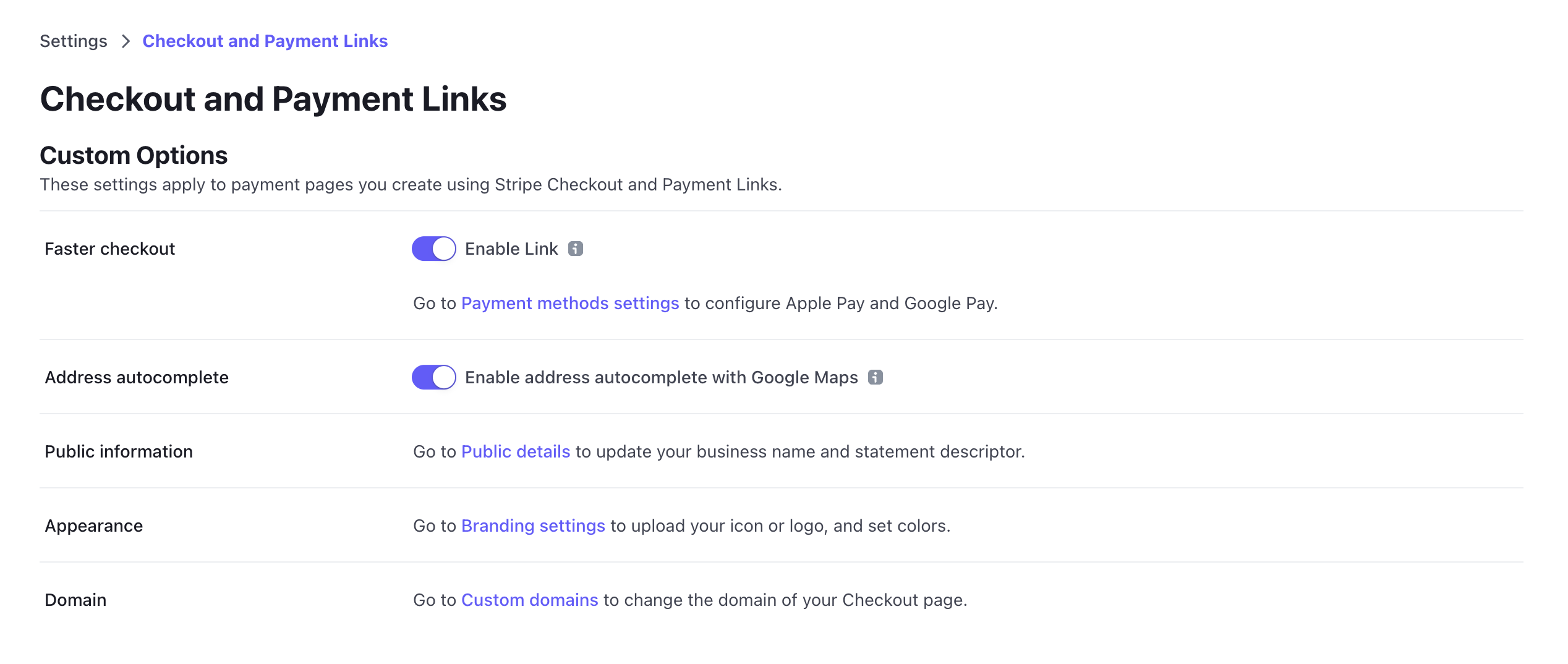The width and height of the screenshot is (1568, 664).
Task: Click the Public information row label
Action: pos(119,452)
